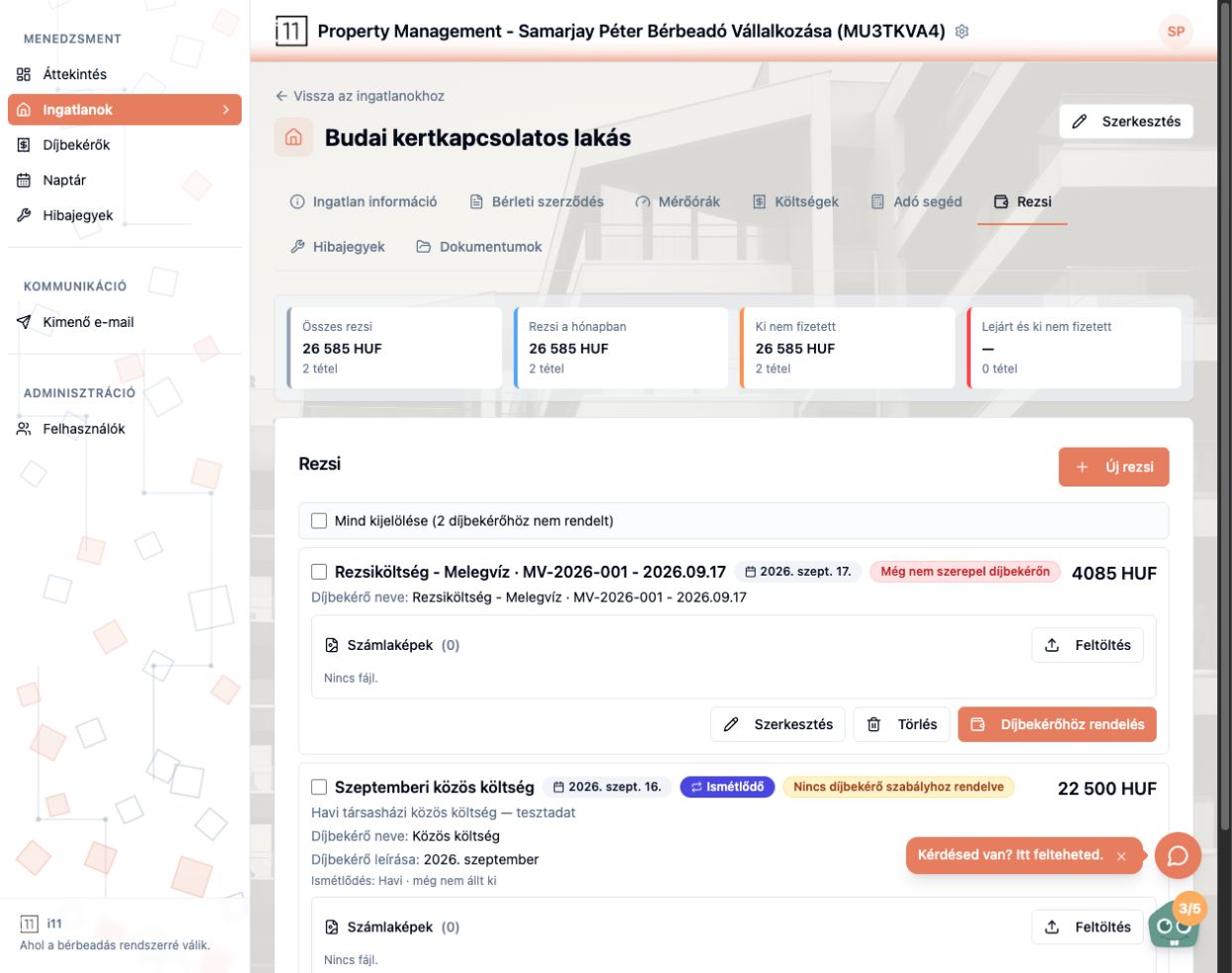Click the i11 logo in header
Image resolution: width=1232 pixels, height=973 pixels.
[x=291, y=31]
